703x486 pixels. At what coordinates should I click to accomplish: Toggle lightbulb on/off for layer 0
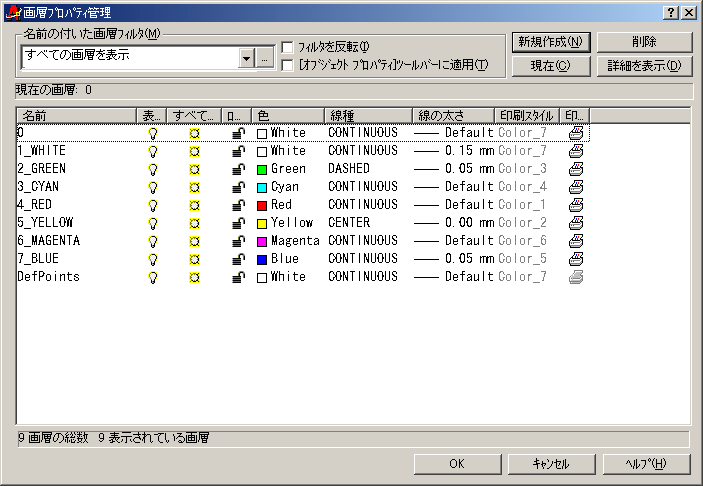coord(153,133)
